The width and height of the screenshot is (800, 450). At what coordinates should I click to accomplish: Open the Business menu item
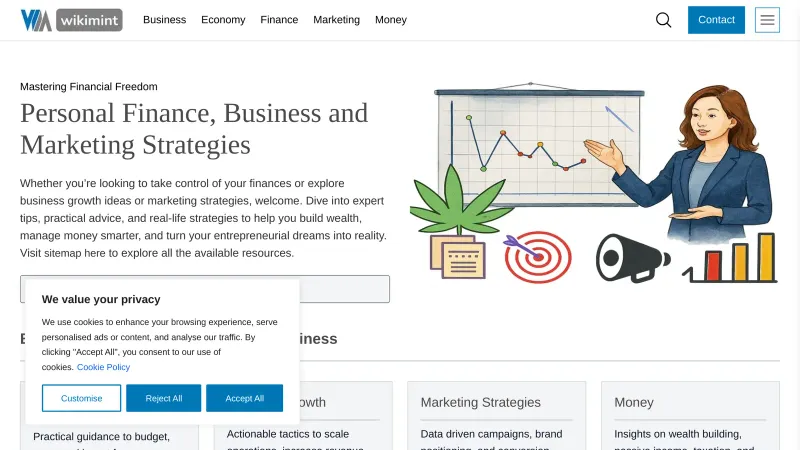click(164, 20)
